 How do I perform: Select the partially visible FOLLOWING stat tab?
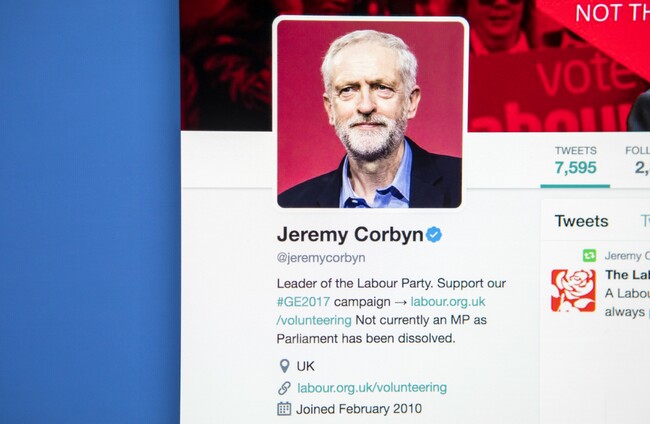(x=638, y=161)
